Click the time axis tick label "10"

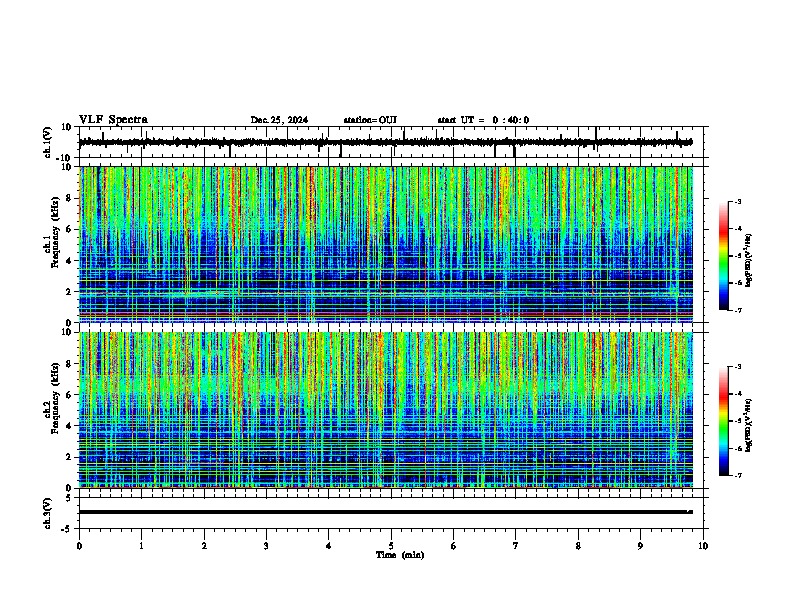click(x=703, y=546)
